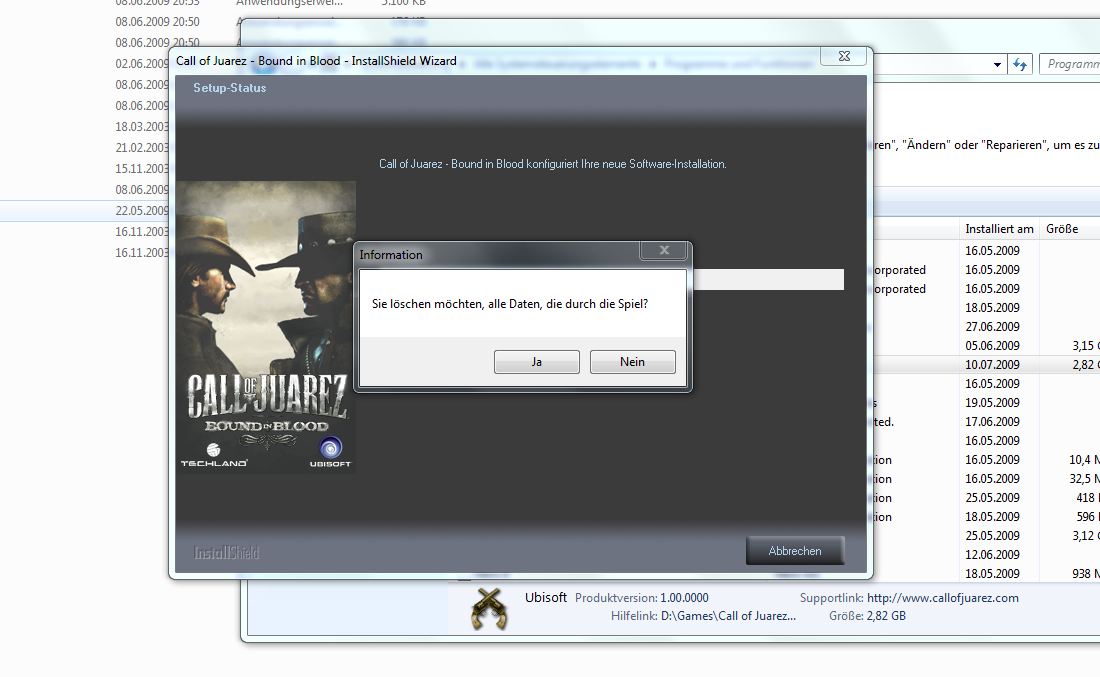Click the 'Sie löschen möchten' message text
1100x677 pixels.
(x=510, y=304)
